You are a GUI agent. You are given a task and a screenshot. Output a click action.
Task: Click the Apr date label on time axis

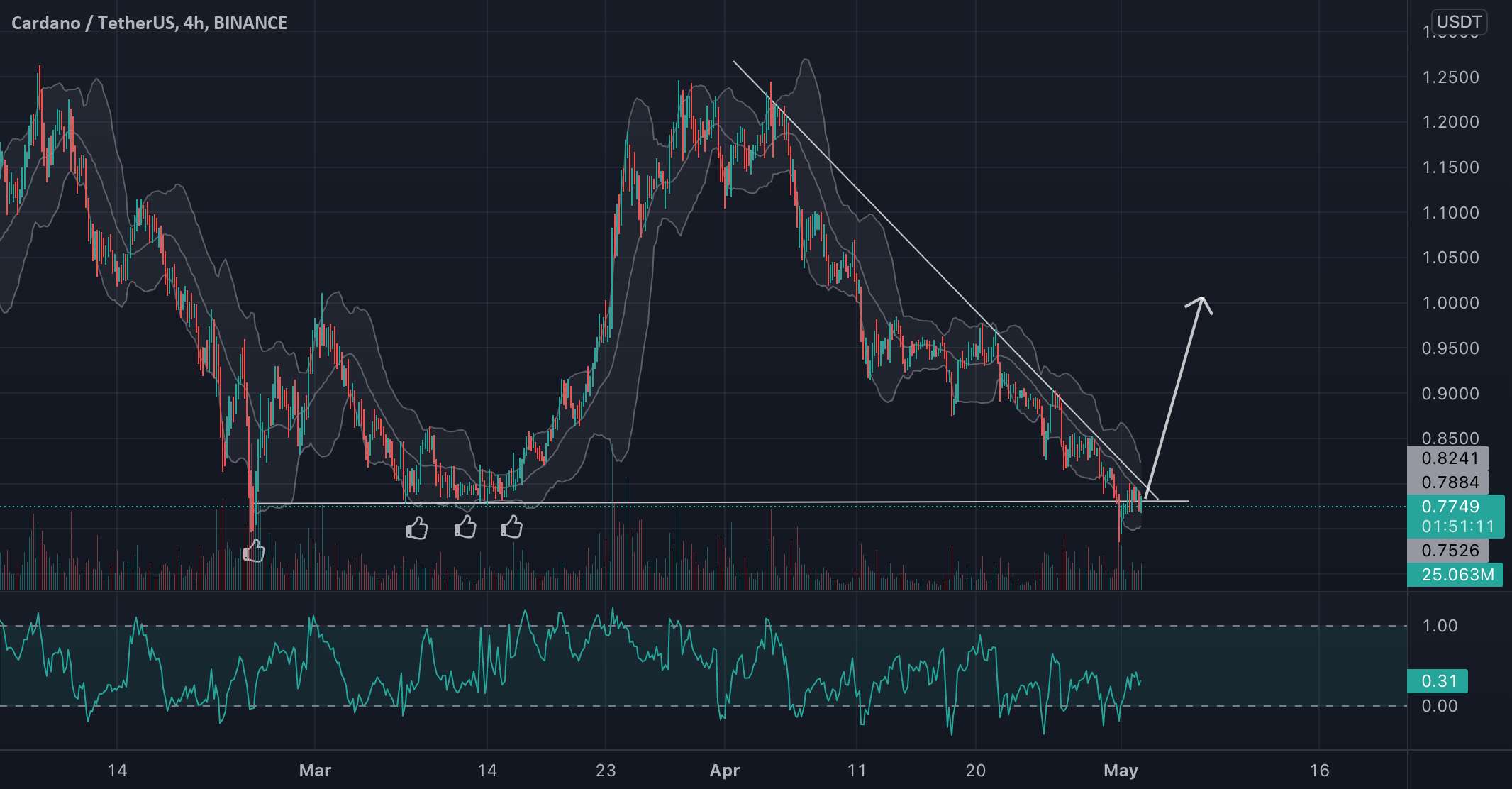pyautogui.click(x=725, y=771)
